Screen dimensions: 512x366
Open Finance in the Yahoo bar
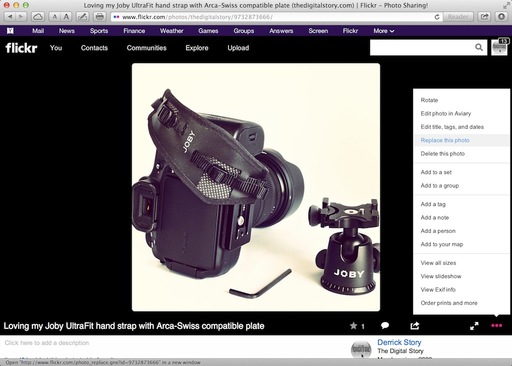tap(134, 31)
